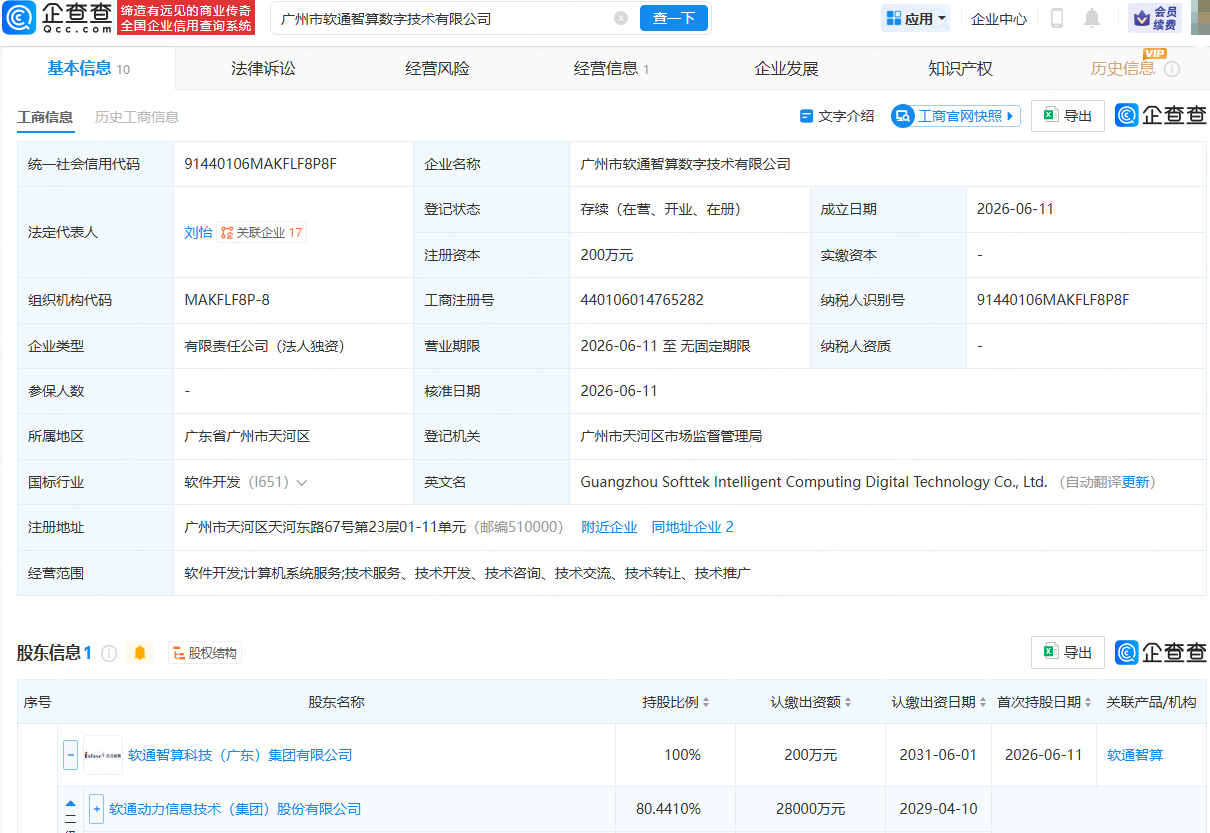
Task: Switch to 经营信息 tab
Action: tap(611, 68)
